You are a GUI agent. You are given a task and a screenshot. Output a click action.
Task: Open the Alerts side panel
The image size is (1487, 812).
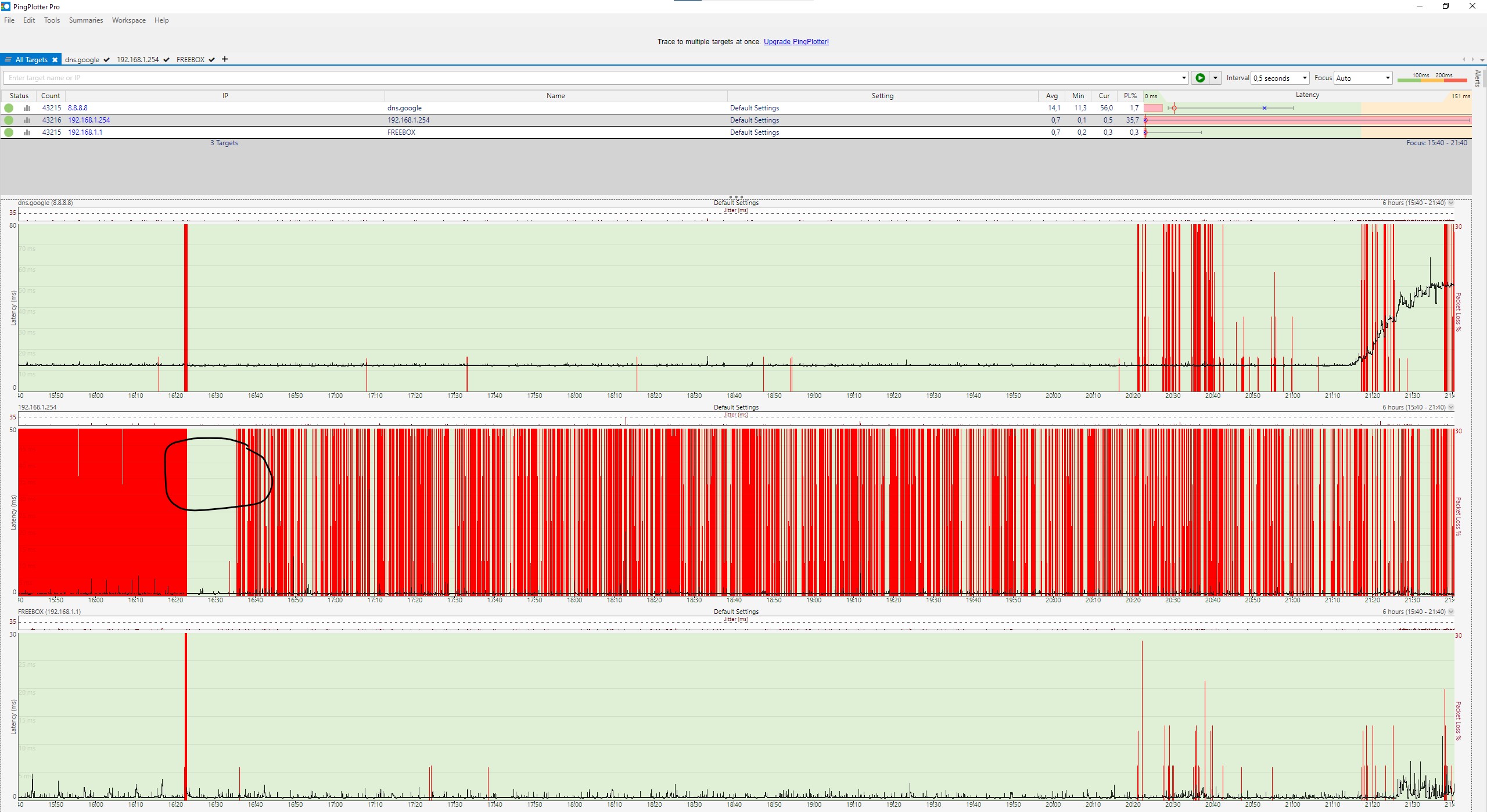click(1478, 78)
